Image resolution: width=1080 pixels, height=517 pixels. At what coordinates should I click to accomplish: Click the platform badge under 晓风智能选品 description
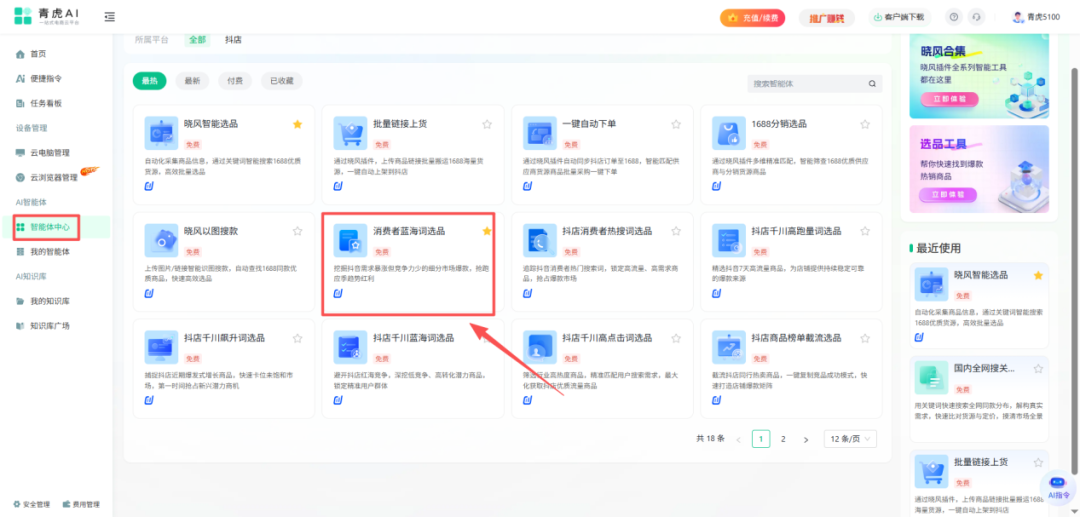(x=149, y=186)
